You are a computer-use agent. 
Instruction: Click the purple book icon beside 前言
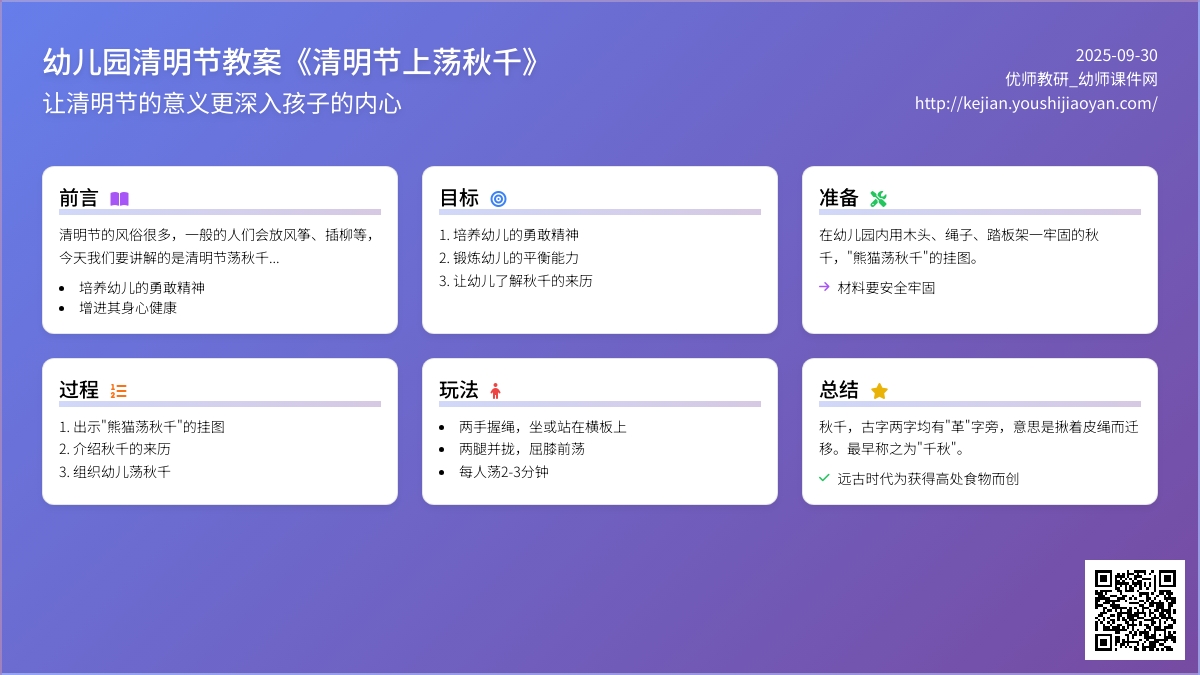point(119,199)
